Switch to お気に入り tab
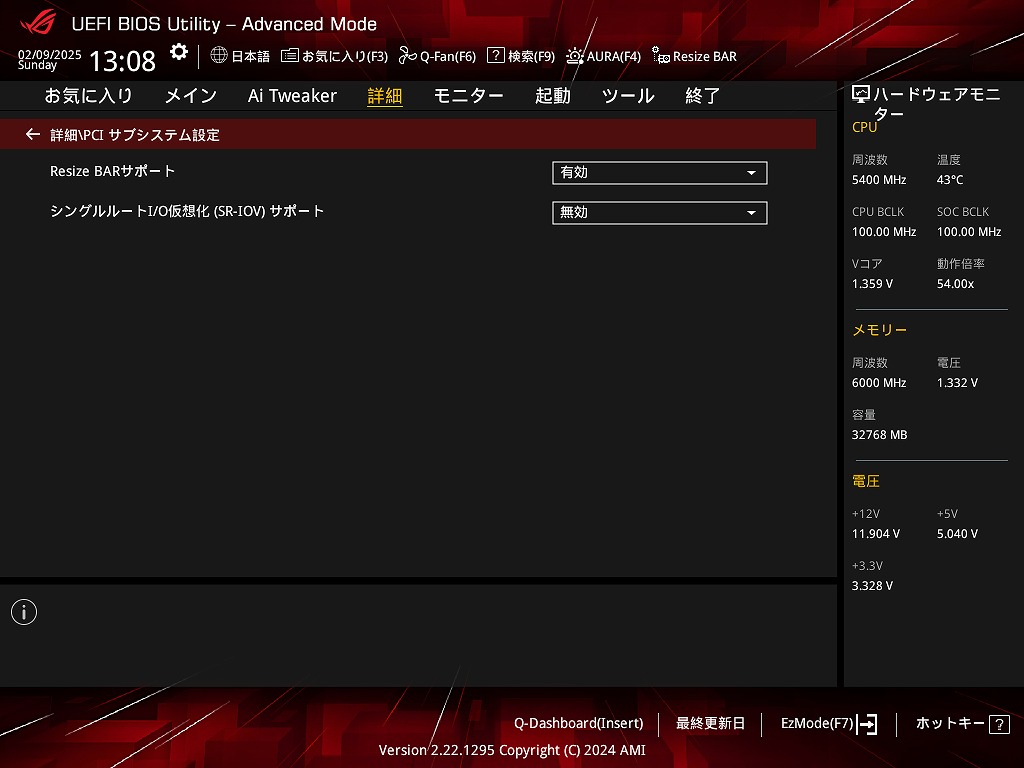Viewport: 1024px width, 768px height. tap(88, 96)
